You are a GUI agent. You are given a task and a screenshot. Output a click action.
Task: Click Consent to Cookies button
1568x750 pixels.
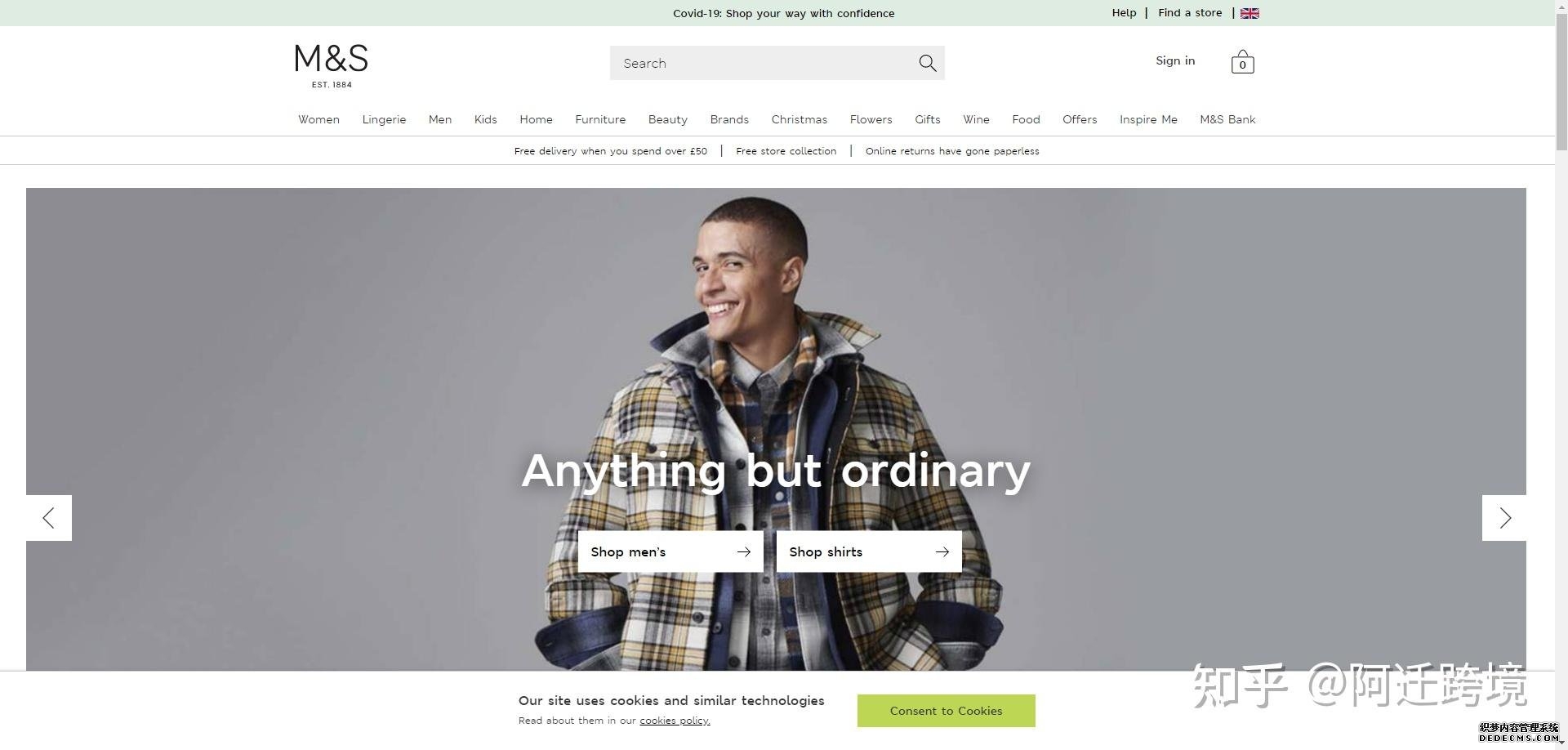coord(946,711)
